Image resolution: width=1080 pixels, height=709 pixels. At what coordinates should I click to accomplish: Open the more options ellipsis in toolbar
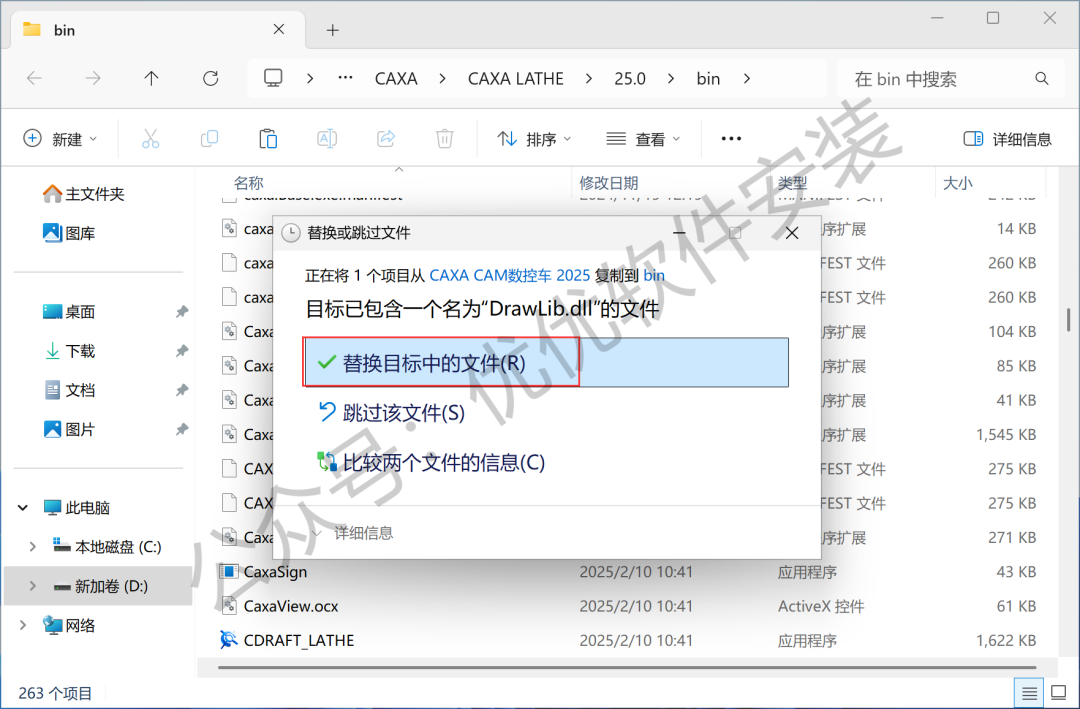pyautogui.click(x=731, y=138)
